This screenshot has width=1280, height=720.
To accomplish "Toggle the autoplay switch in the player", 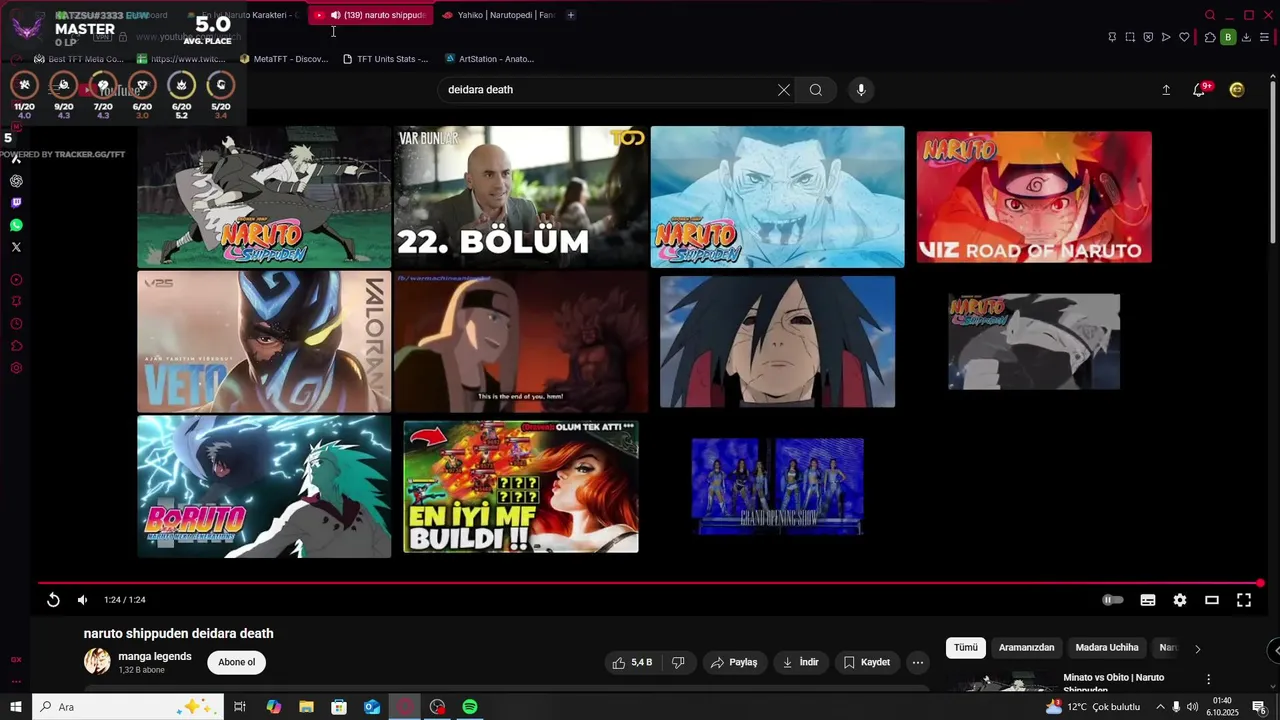I will pos(1113,600).
